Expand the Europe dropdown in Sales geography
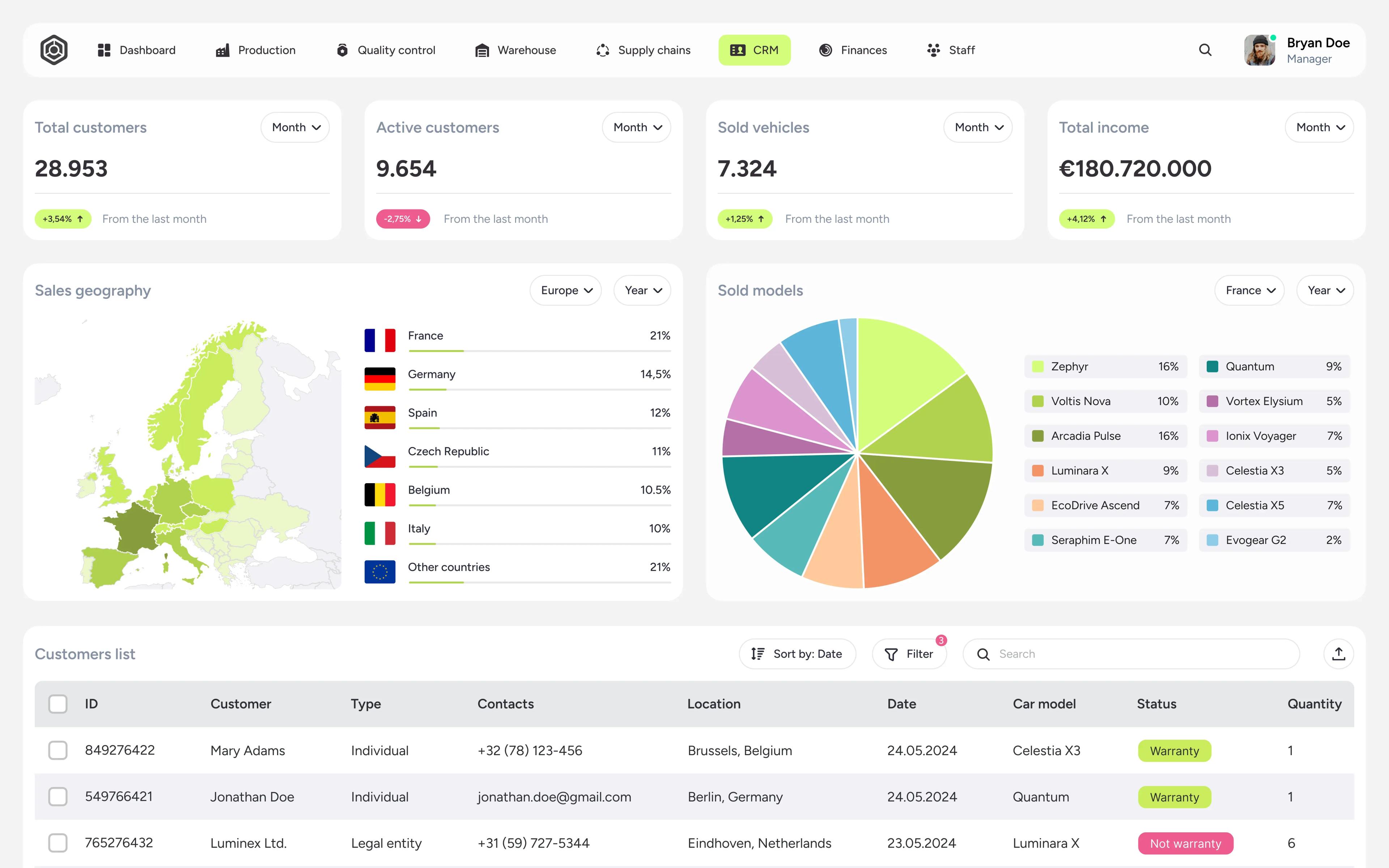The height and width of the screenshot is (868, 1389). coord(565,290)
